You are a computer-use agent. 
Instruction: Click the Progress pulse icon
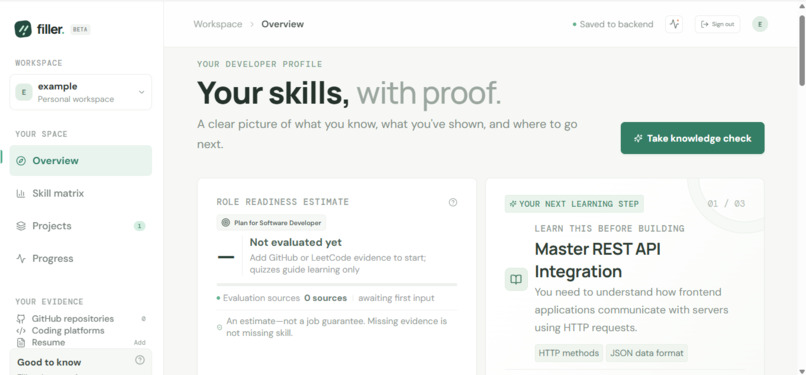tap(21, 258)
